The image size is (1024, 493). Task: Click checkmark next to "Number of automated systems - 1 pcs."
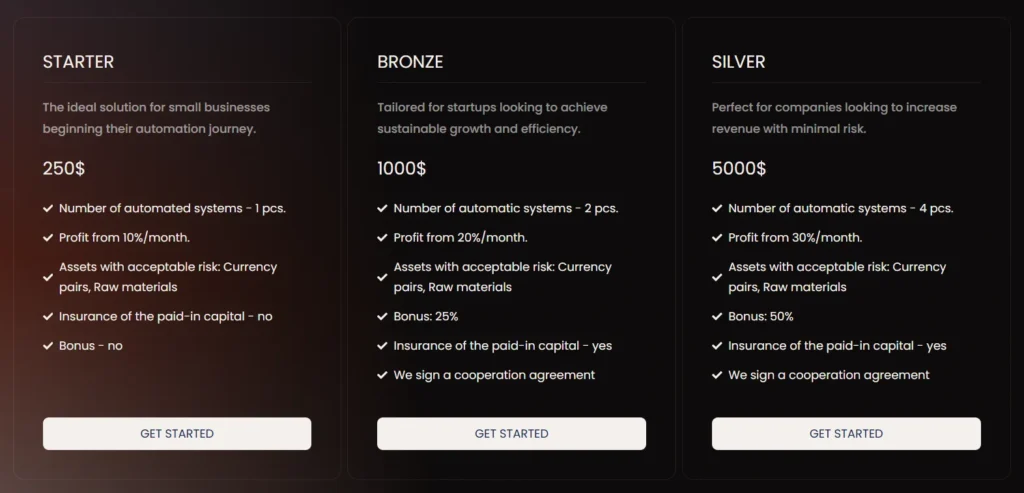tap(48, 209)
